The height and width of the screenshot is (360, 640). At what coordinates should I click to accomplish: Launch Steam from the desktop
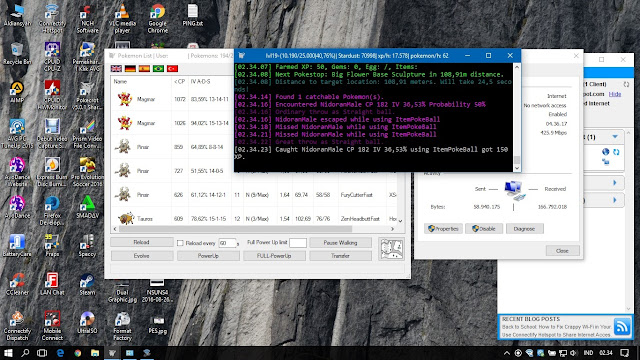(87, 284)
